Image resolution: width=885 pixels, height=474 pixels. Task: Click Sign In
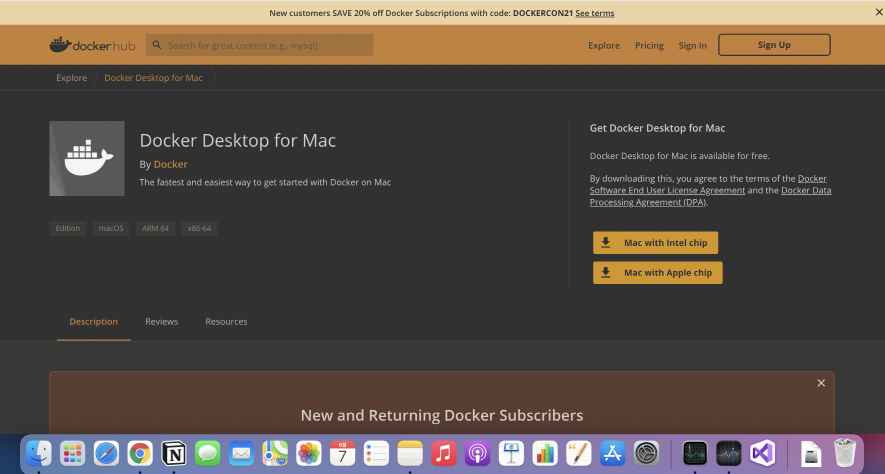(692, 46)
